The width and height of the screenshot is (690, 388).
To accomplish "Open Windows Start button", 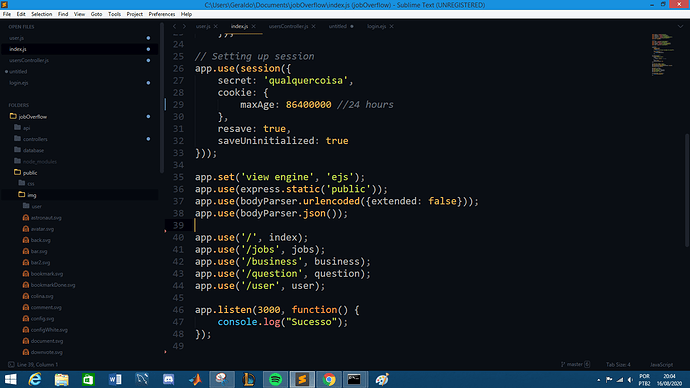I will pos(11,379).
